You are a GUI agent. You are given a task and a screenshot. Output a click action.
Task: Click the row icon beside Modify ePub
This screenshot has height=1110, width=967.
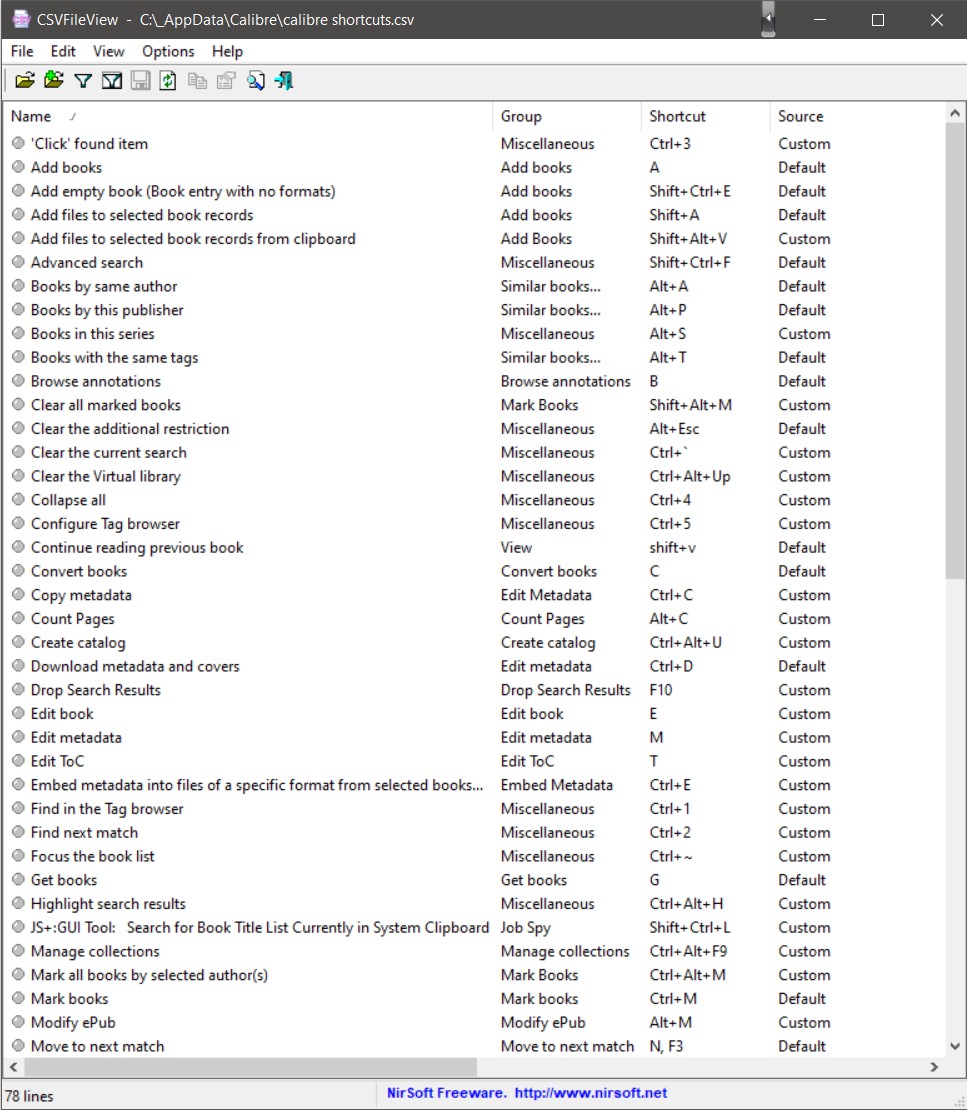18,1022
